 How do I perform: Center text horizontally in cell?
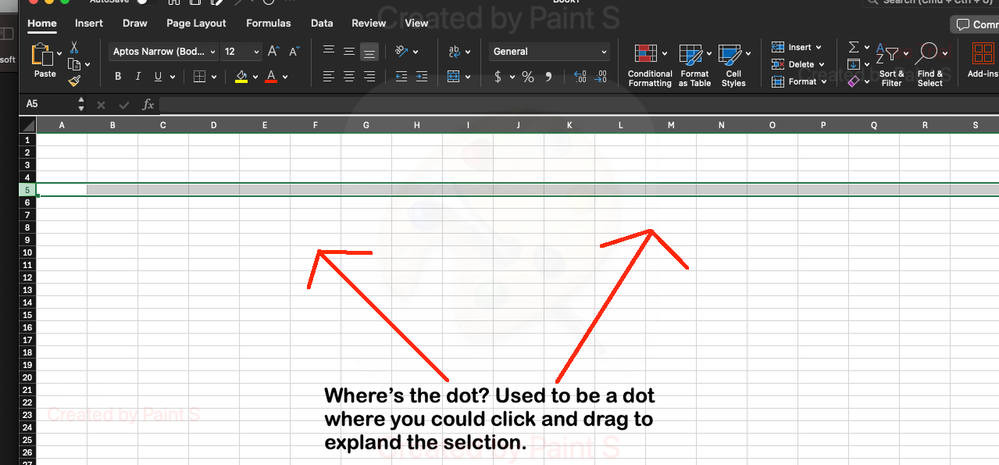click(349, 76)
